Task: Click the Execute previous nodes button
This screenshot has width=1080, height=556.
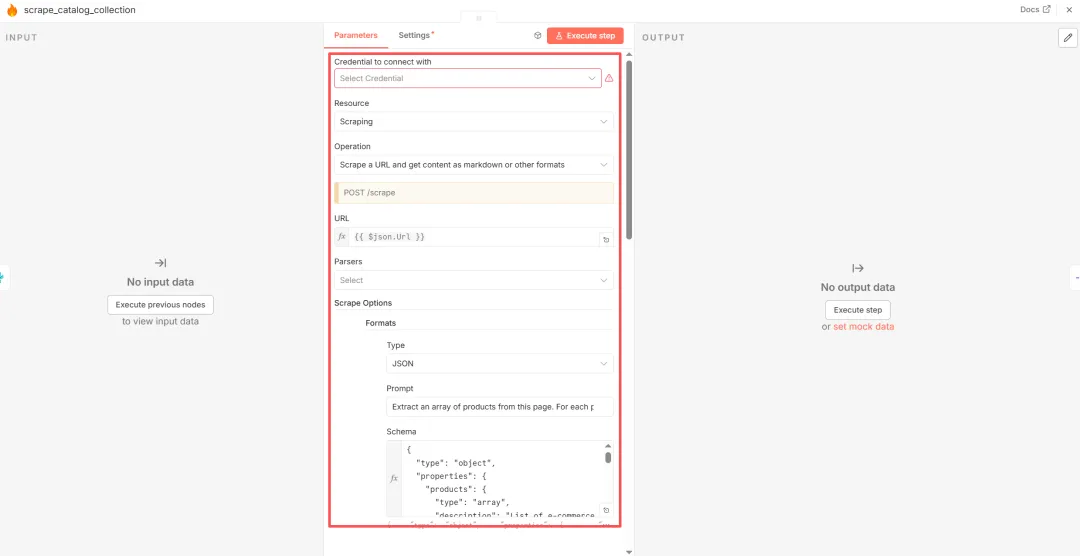Action: 160,305
